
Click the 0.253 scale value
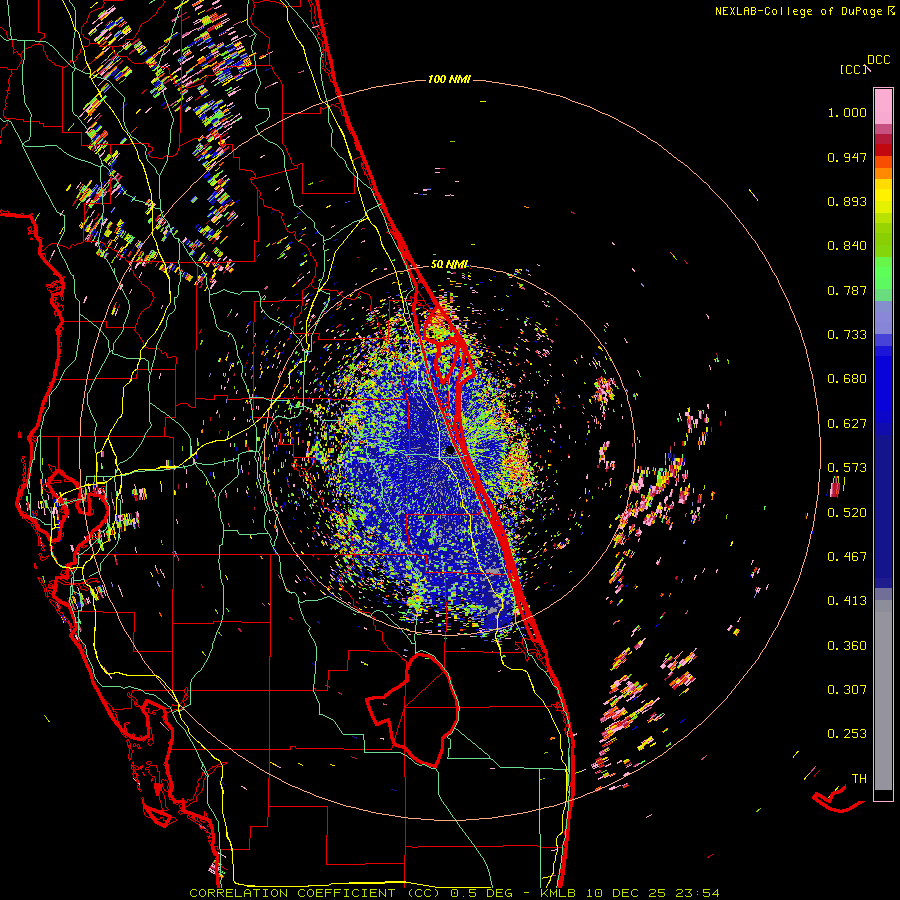pyautogui.click(x=847, y=734)
